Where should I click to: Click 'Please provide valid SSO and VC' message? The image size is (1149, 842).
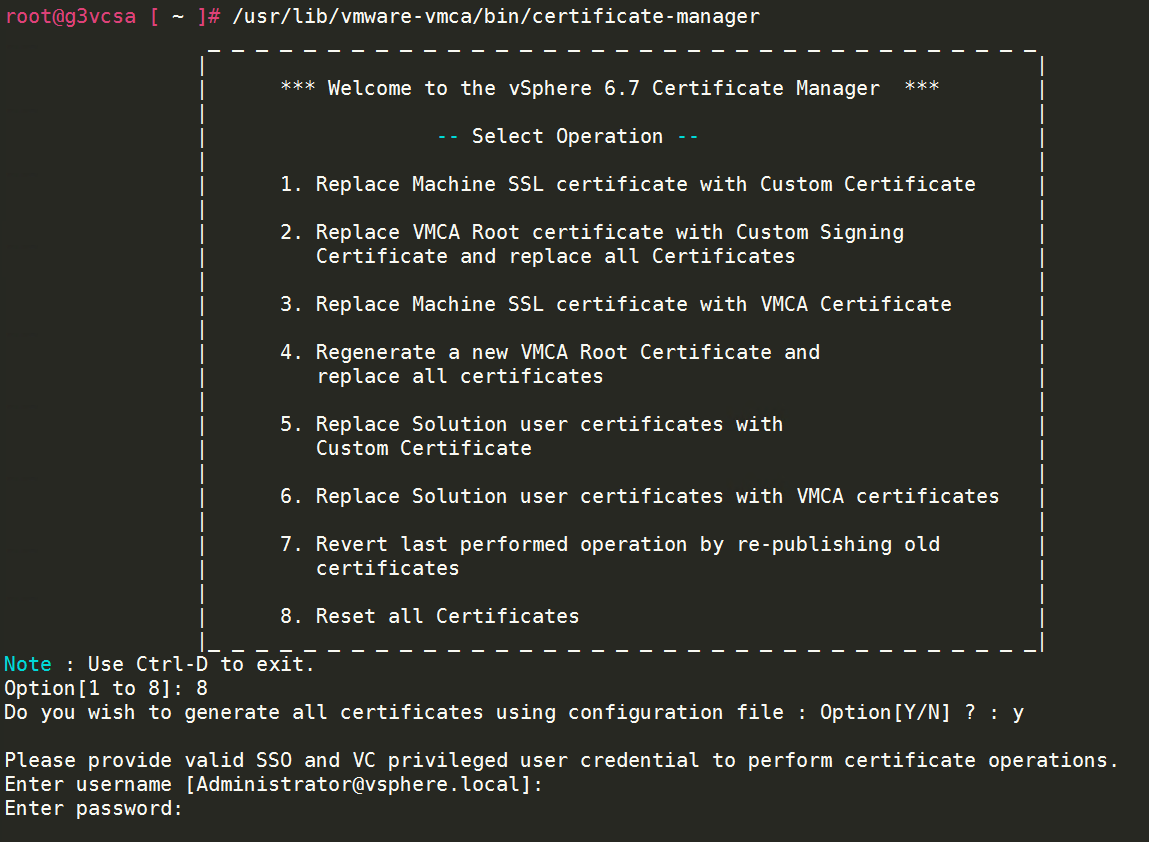[561, 761]
